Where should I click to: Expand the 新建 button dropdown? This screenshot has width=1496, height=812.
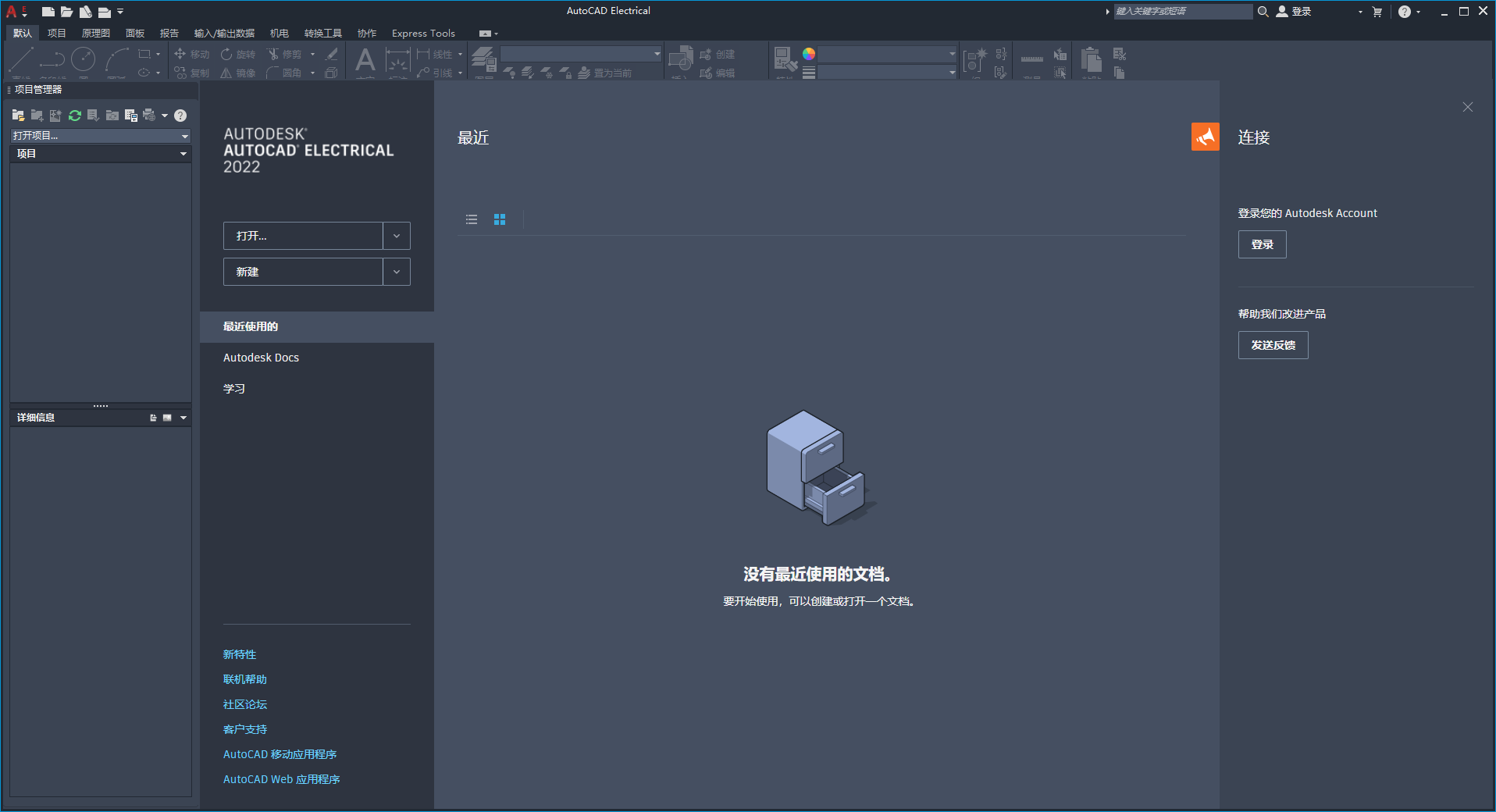(x=397, y=272)
